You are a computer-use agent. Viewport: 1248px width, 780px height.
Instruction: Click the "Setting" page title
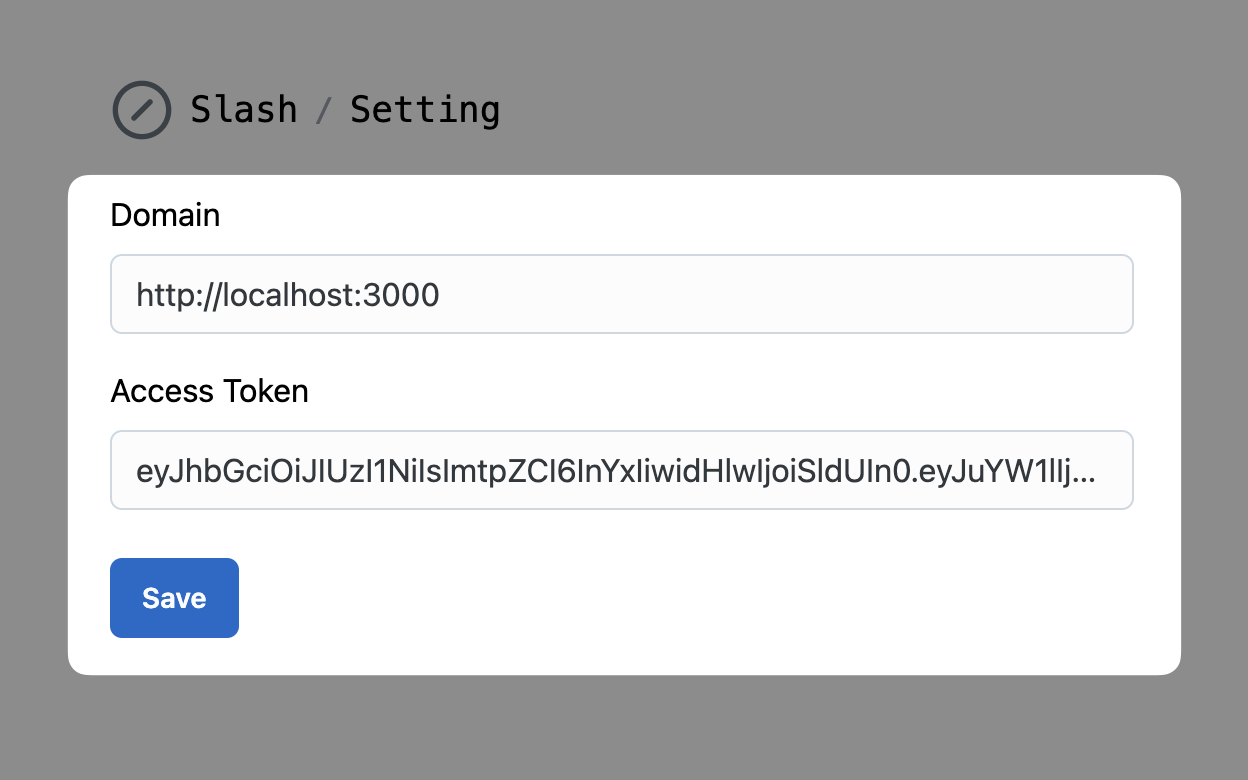tap(425, 109)
